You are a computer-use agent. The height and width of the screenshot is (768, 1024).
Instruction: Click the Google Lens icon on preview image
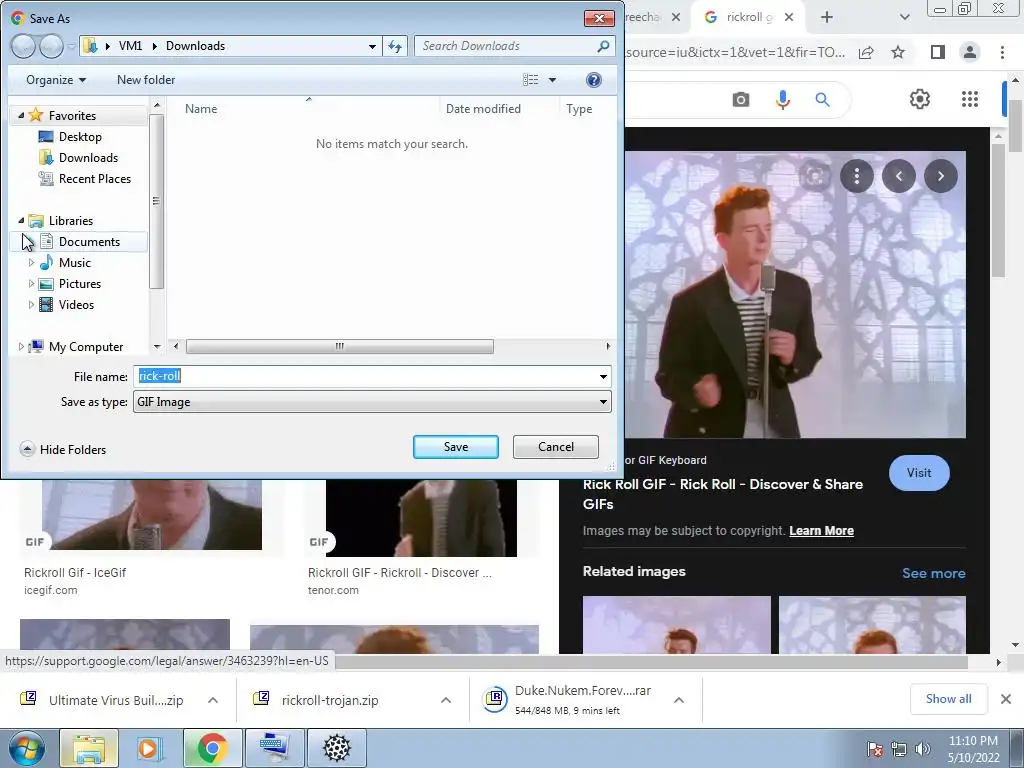click(815, 176)
